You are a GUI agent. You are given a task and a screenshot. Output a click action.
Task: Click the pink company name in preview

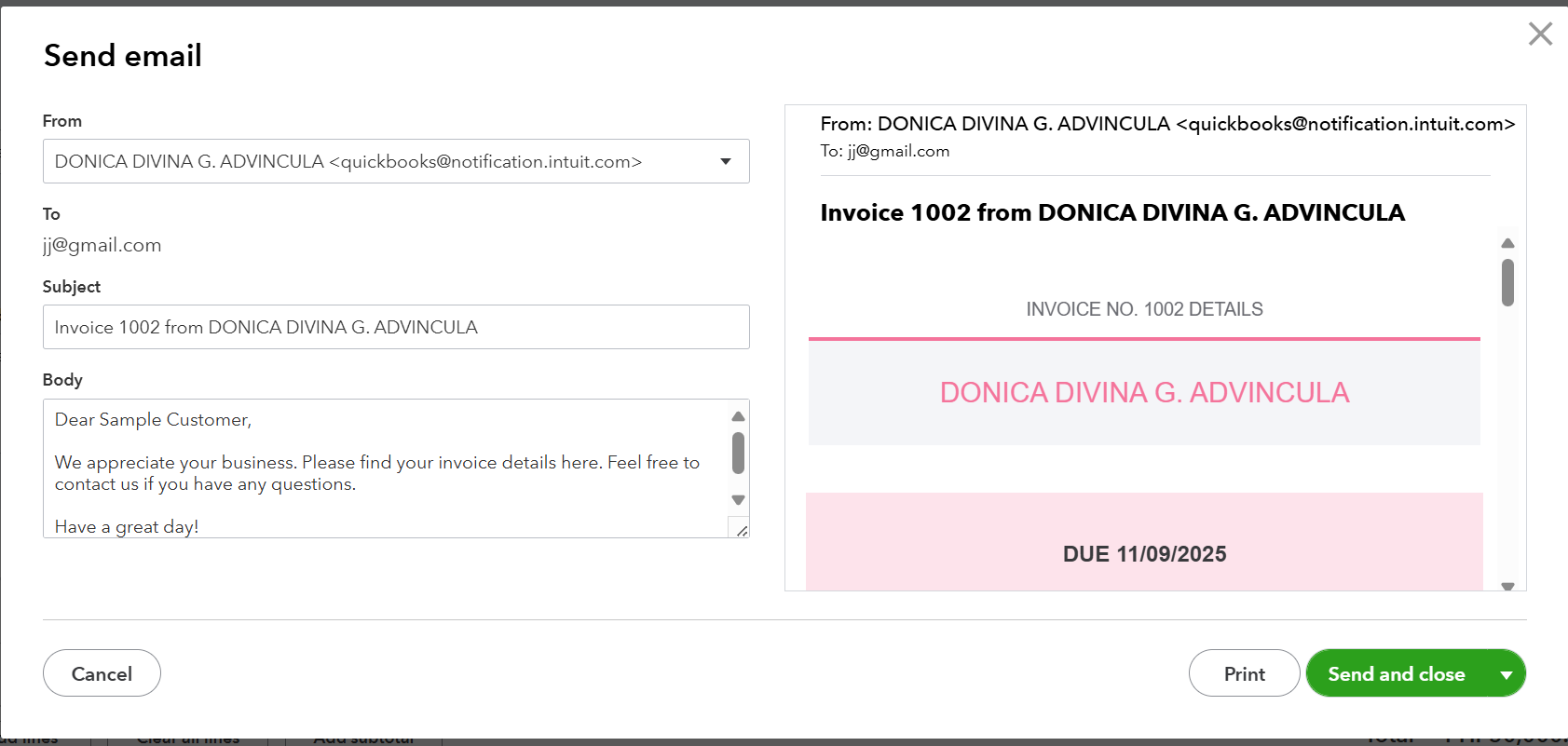(x=1144, y=392)
